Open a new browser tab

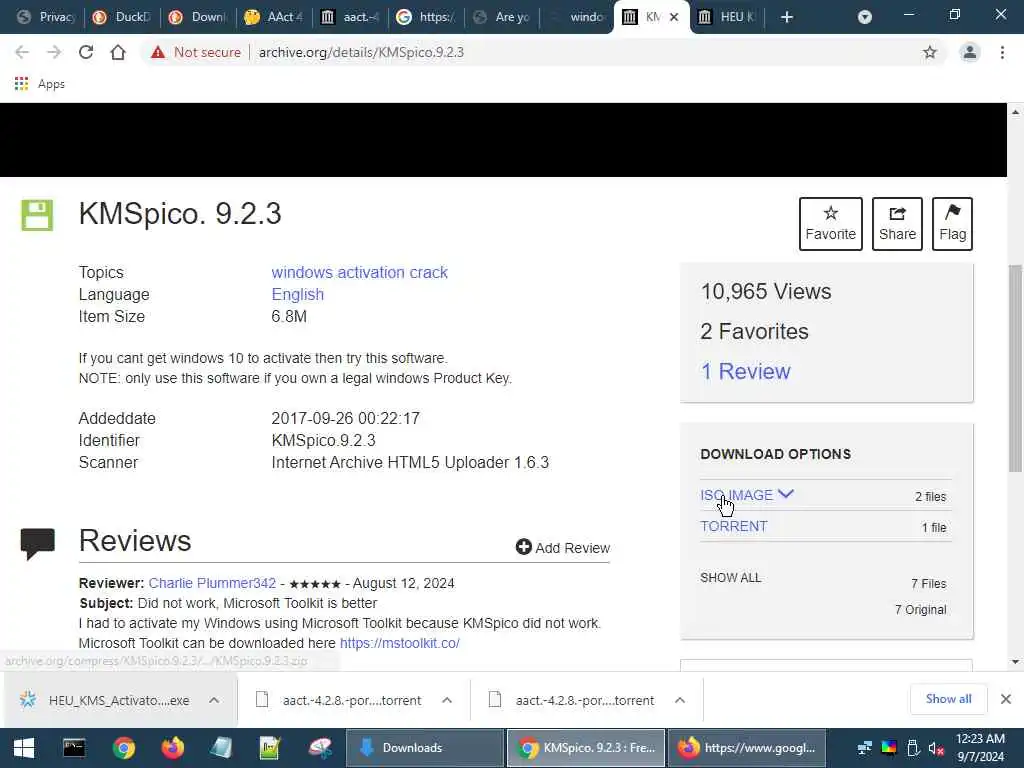click(x=787, y=17)
